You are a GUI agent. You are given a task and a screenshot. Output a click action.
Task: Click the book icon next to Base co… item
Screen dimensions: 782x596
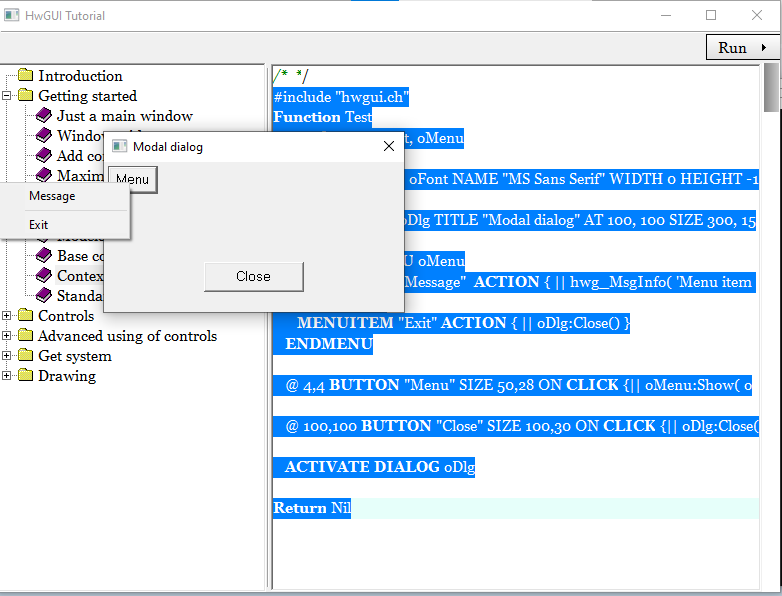click(x=43, y=256)
